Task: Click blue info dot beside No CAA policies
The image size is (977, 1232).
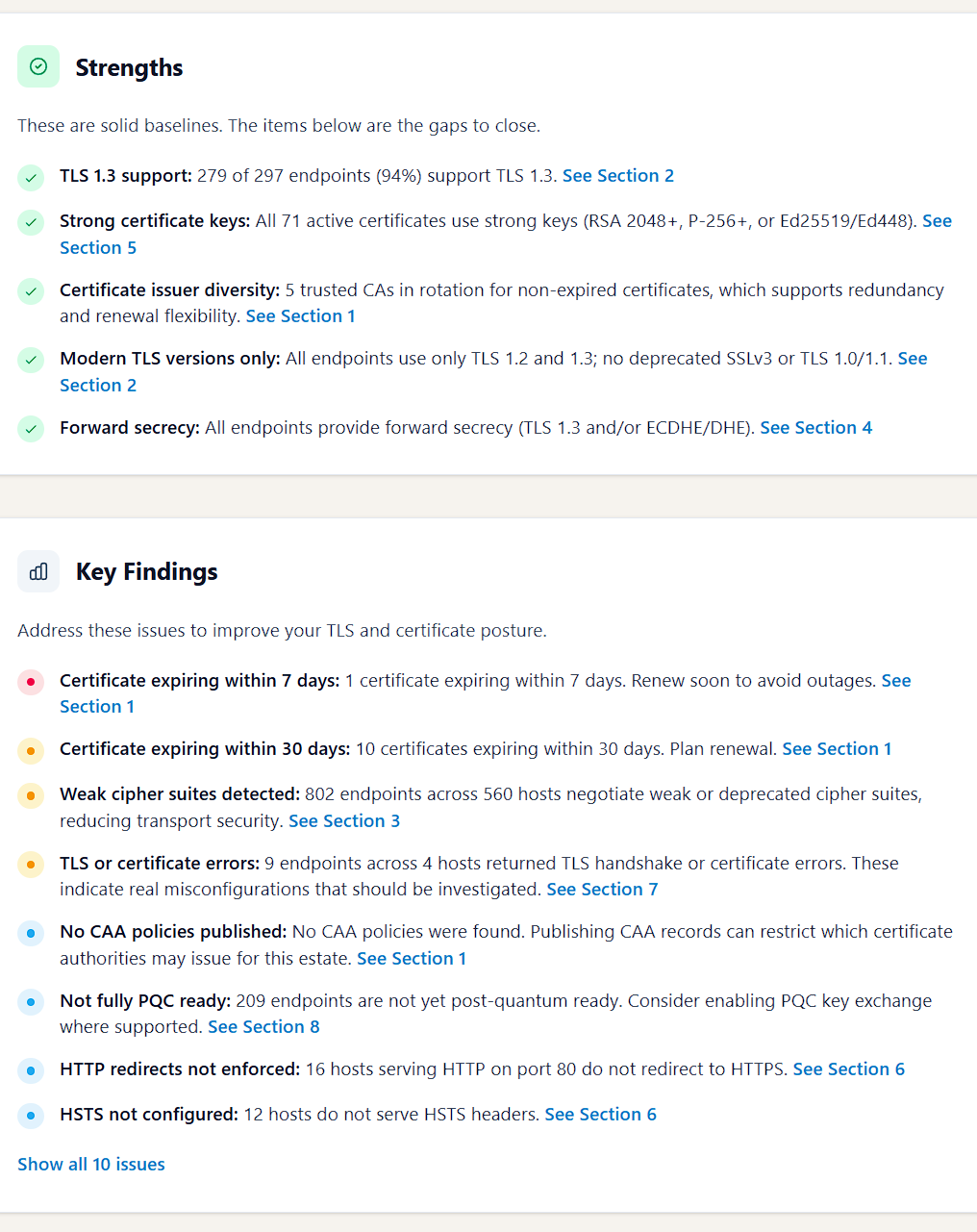Action: point(31,933)
